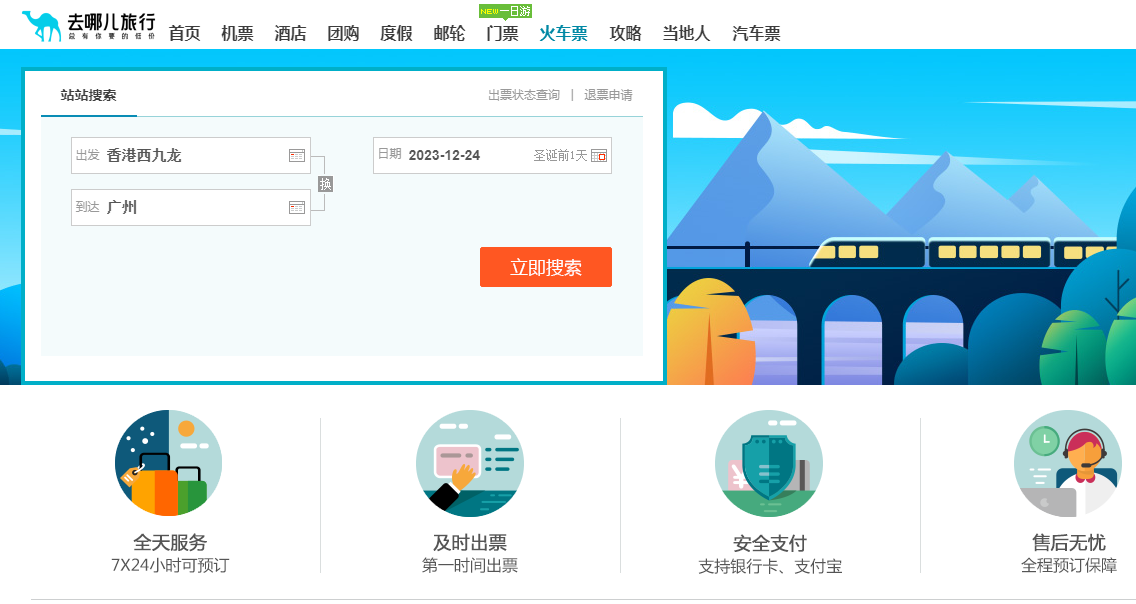Click the 第一时间出票 text
This screenshot has height=604, width=1136.
(470, 566)
